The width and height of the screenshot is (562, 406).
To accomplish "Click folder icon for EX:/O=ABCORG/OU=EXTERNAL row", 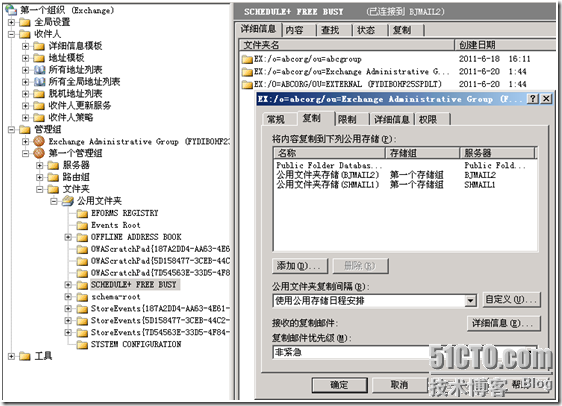I will (247, 85).
